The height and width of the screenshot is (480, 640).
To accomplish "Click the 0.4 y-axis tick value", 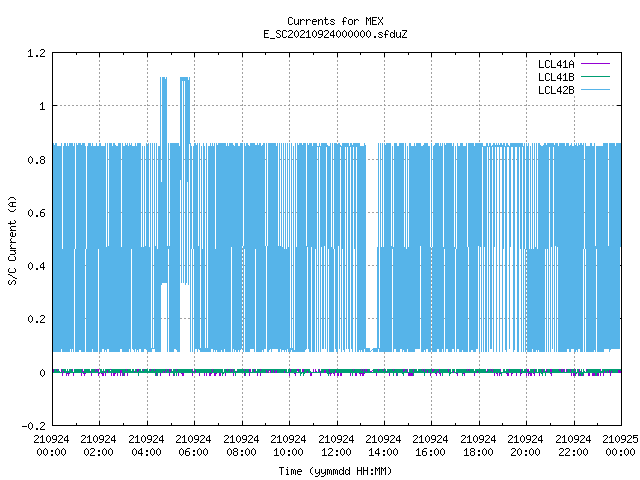I will [36, 266].
